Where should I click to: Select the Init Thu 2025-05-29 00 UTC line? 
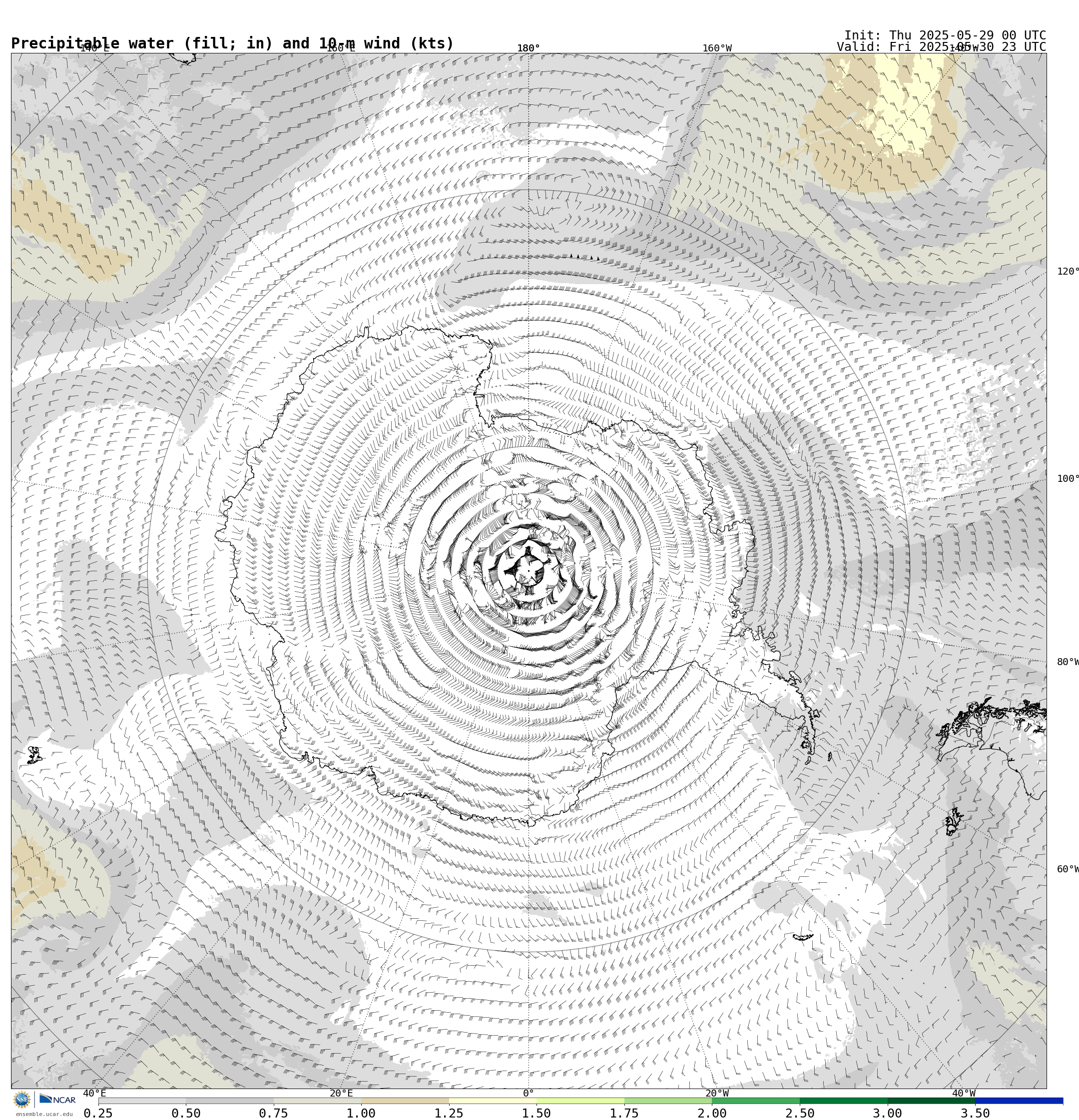click(x=945, y=35)
